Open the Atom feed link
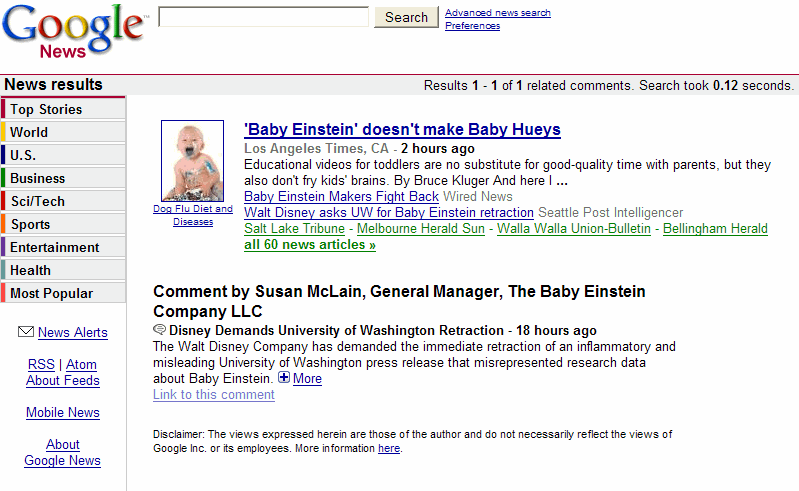Viewport: 799px width, 491px height. tap(81, 365)
